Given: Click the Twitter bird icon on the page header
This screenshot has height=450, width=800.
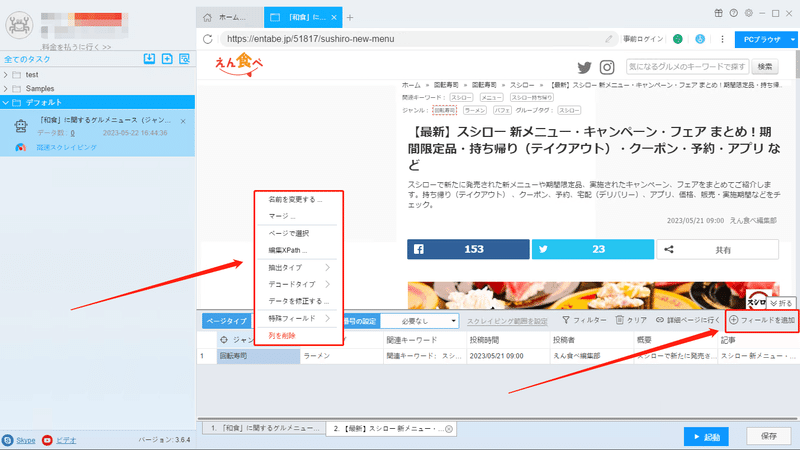Looking at the screenshot, I should click(x=584, y=67).
